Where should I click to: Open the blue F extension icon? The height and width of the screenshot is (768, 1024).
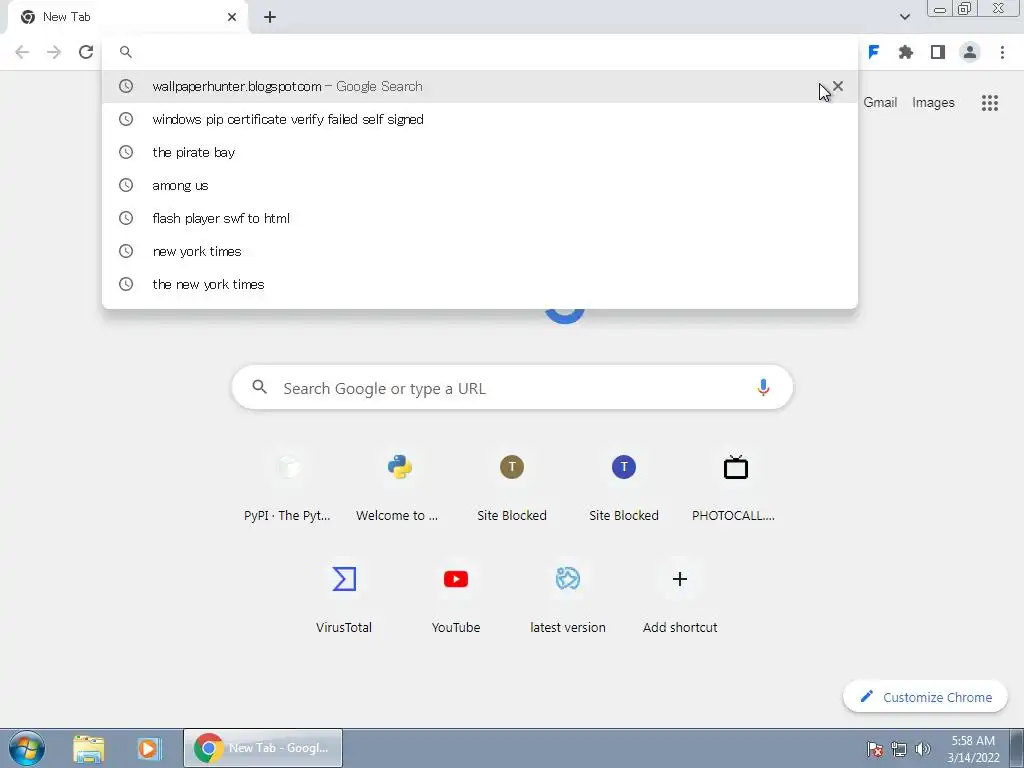tap(873, 52)
